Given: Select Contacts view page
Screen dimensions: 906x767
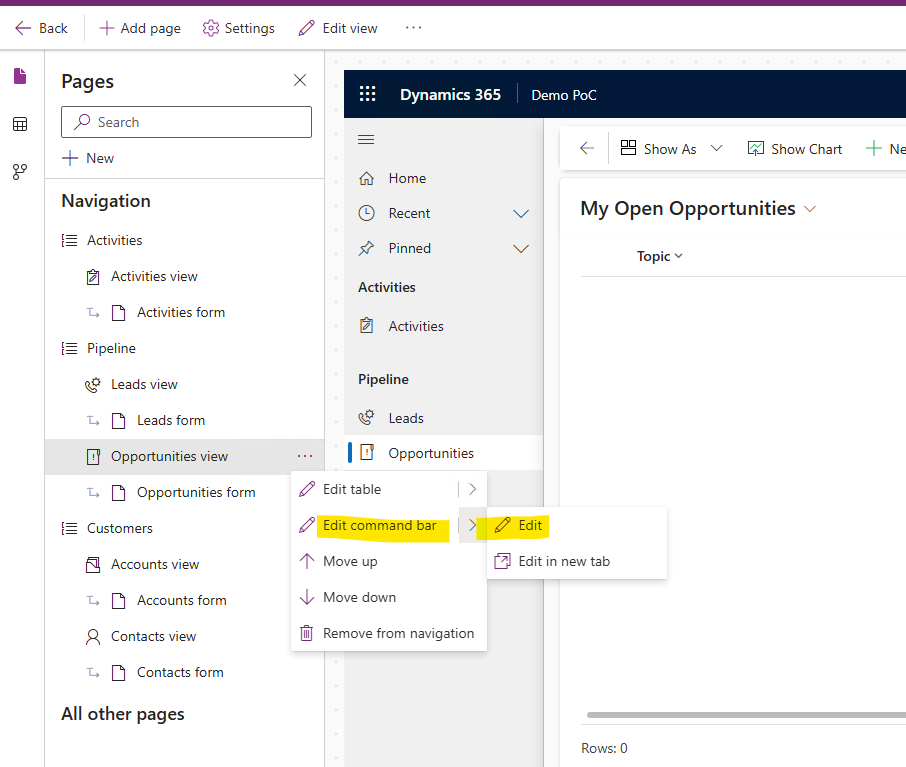Looking at the screenshot, I should point(153,636).
